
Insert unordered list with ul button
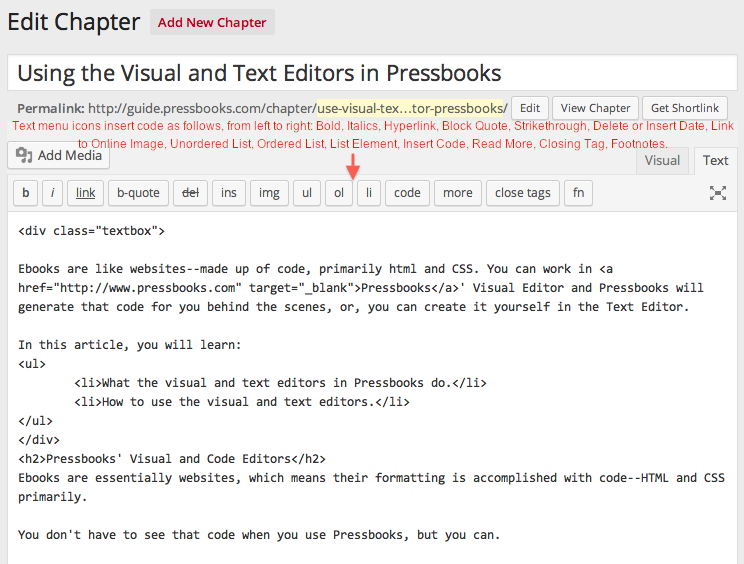pyautogui.click(x=307, y=193)
